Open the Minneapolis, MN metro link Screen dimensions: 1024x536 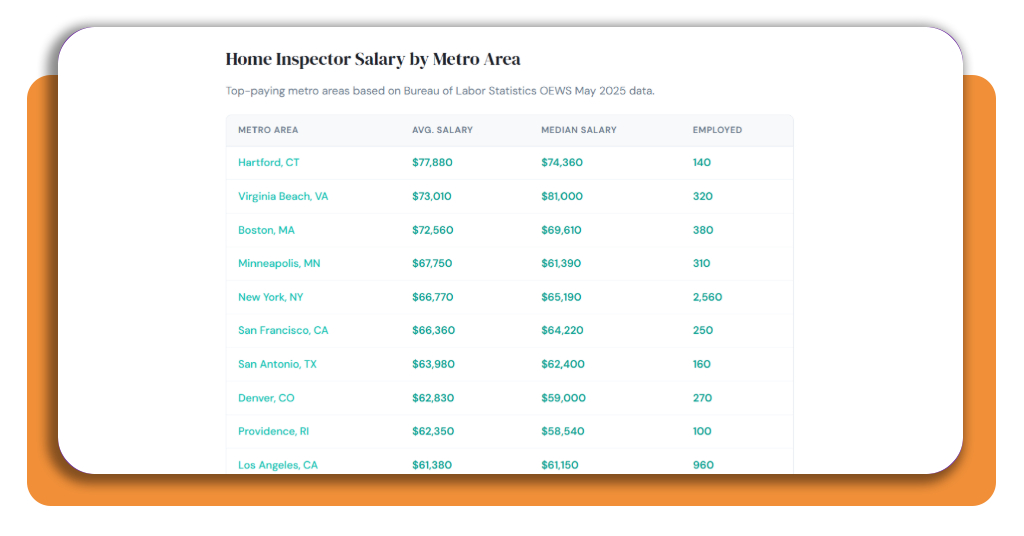279,264
